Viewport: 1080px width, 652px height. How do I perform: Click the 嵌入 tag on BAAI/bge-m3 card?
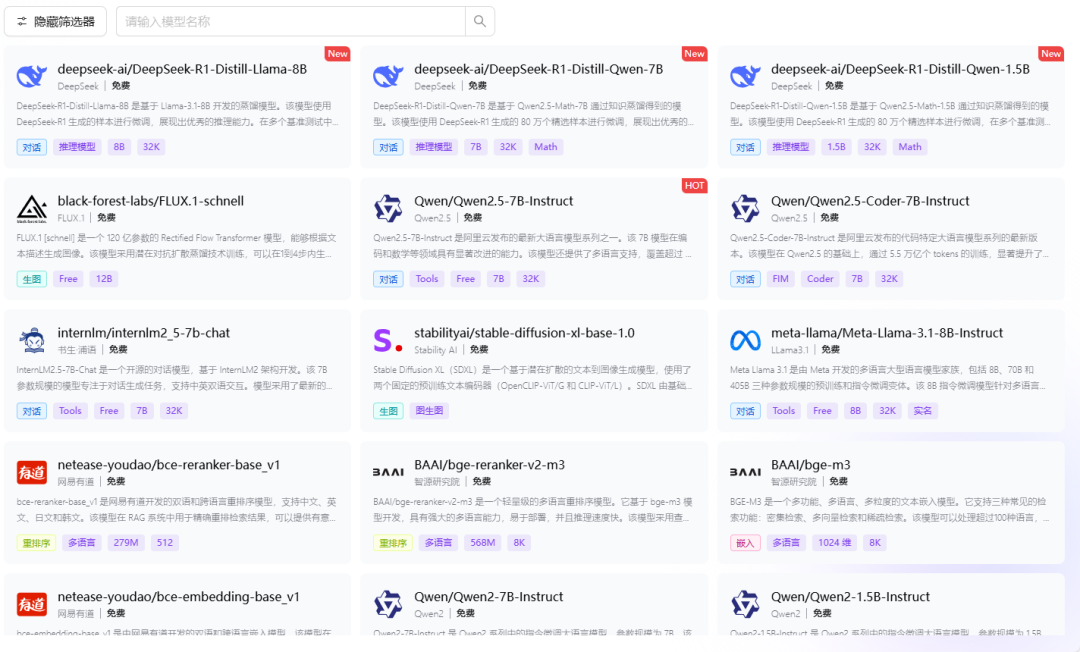pyautogui.click(x=745, y=543)
